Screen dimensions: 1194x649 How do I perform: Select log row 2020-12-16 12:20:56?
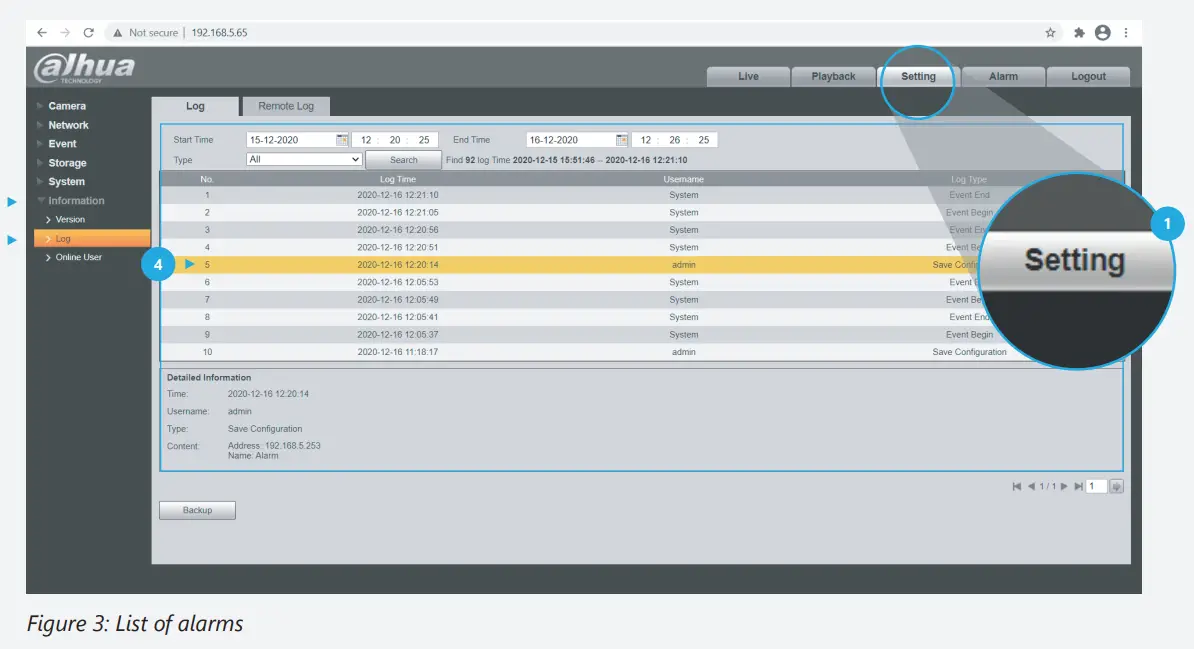coord(641,230)
